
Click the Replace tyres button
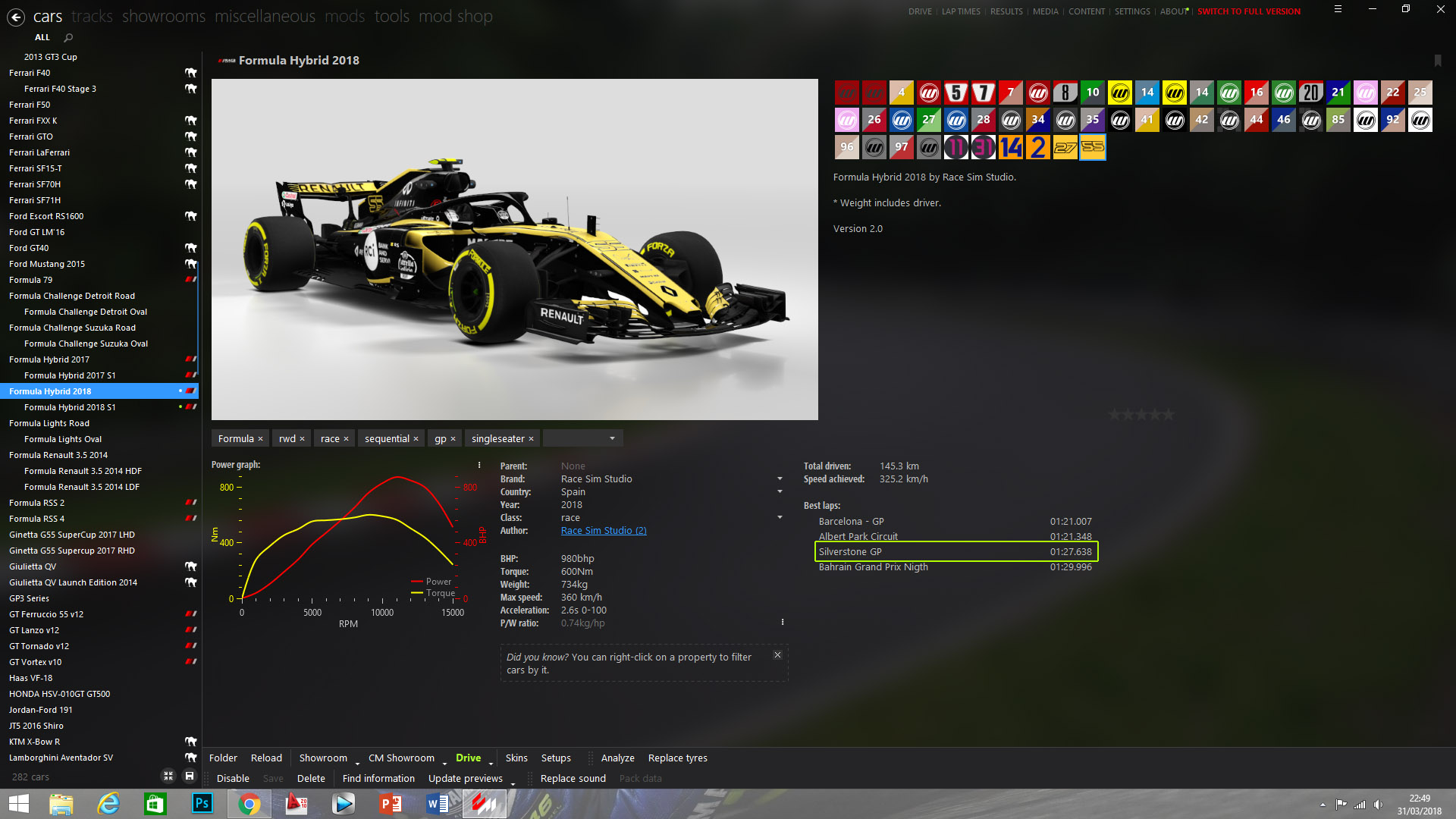click(677, 758)
